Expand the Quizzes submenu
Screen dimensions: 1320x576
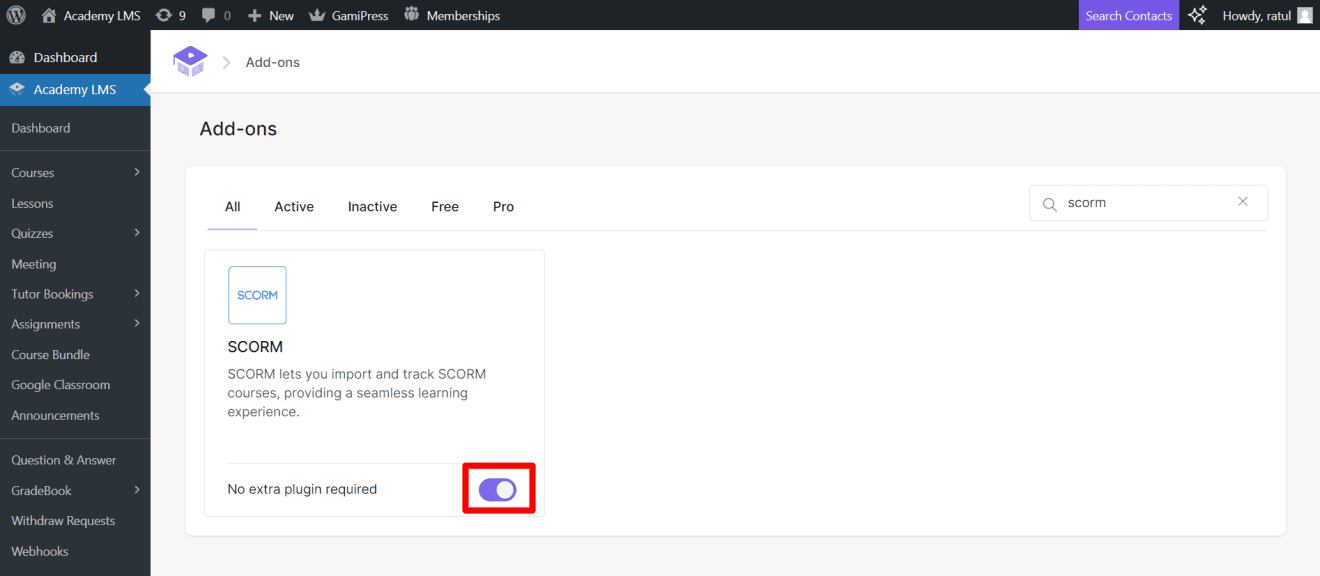point(137,233)
